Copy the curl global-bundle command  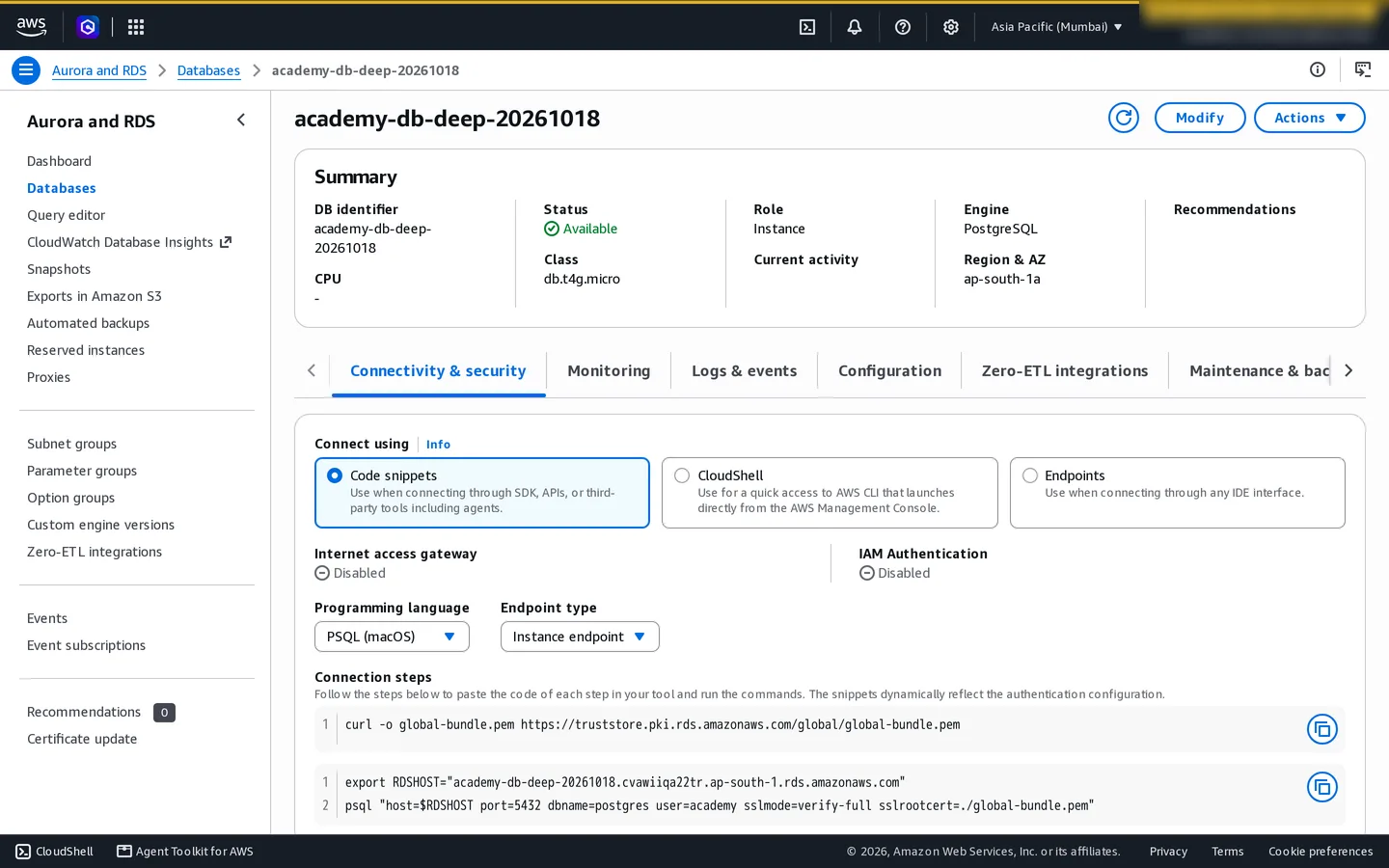pyautogui.click(x=1322, y=729)
